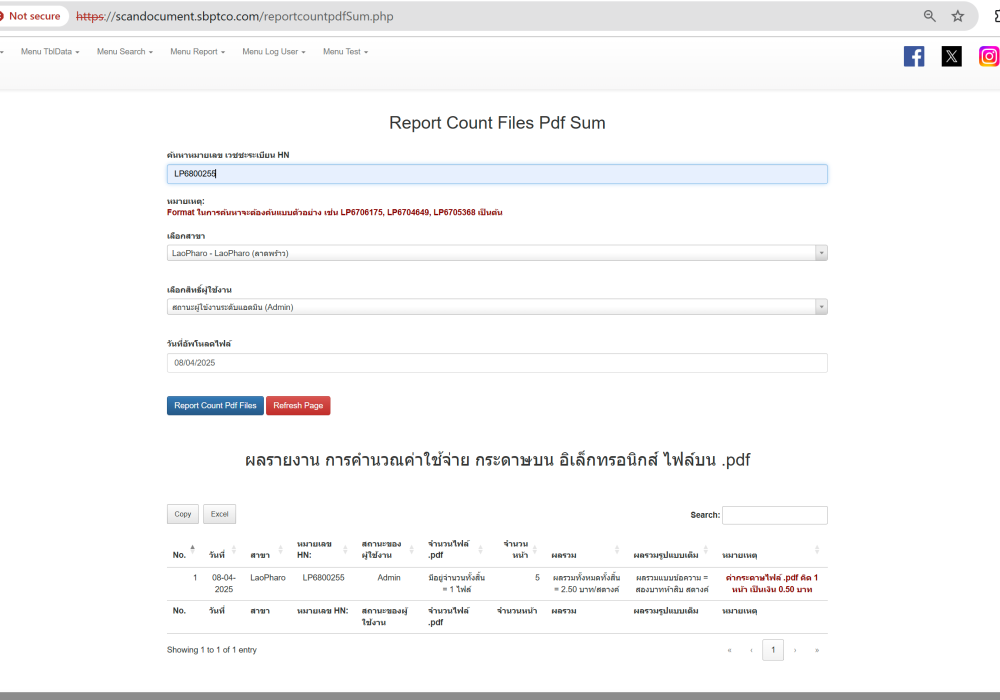Open the Menu Report menu
This screenshot has width=1000, height=700.
pyautogui.click(x=197, y=52)
